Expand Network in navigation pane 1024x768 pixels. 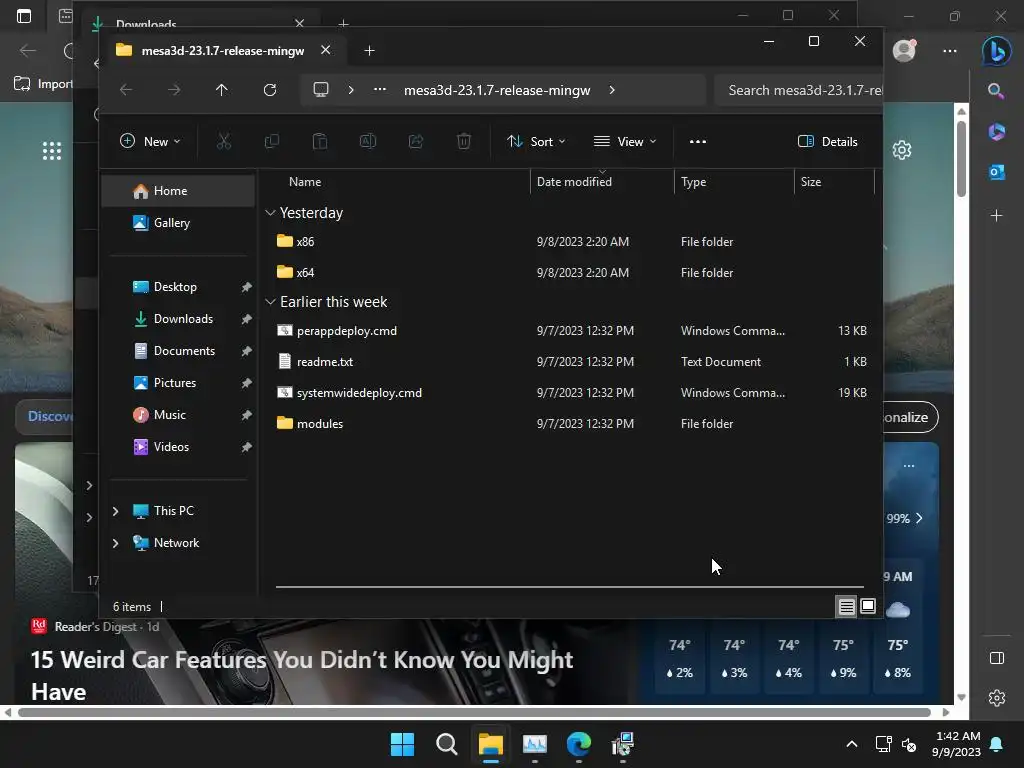[116, 543]
